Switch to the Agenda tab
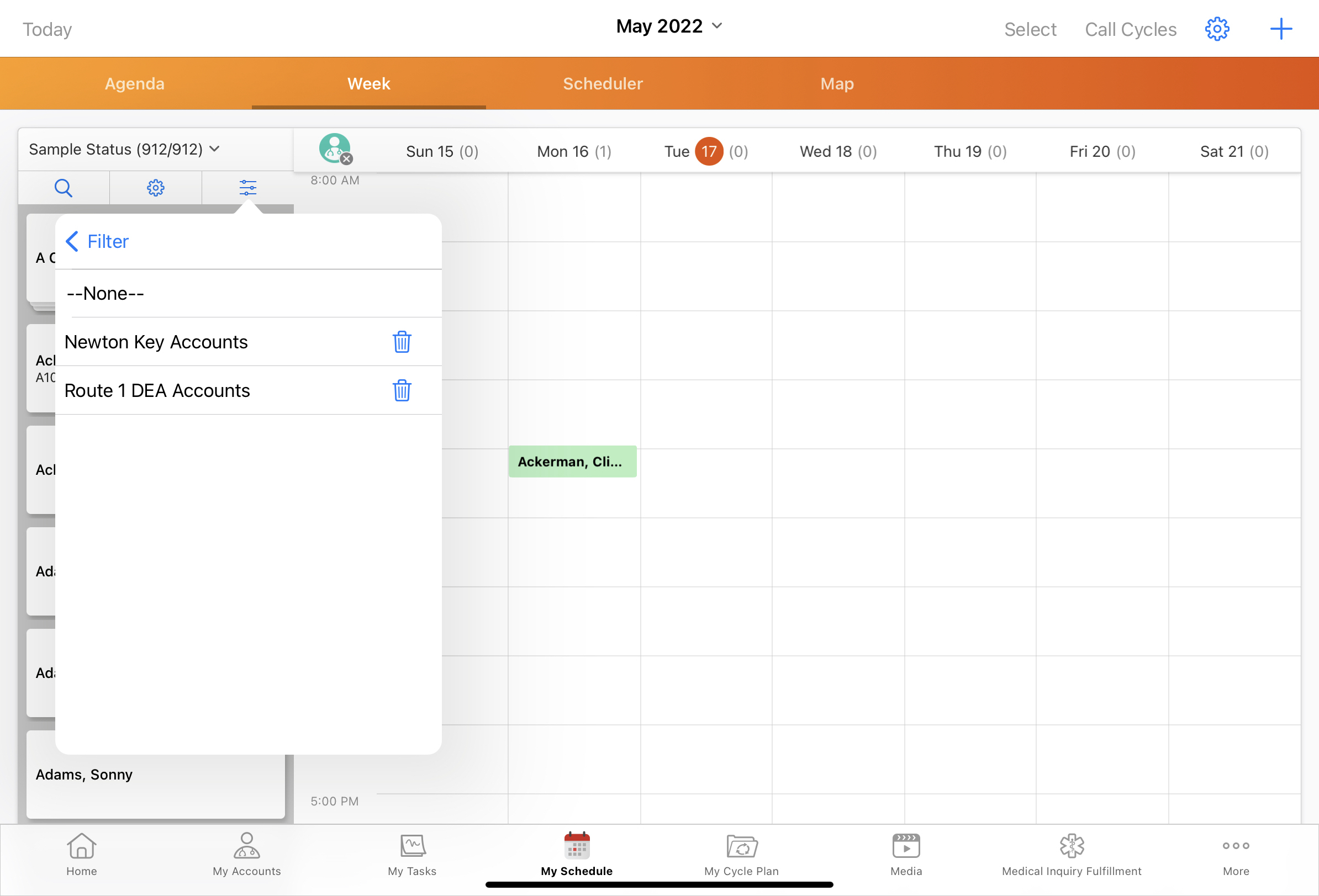Screen dimensions: 1319x896 pyautogui.click(x=135, y=84)
